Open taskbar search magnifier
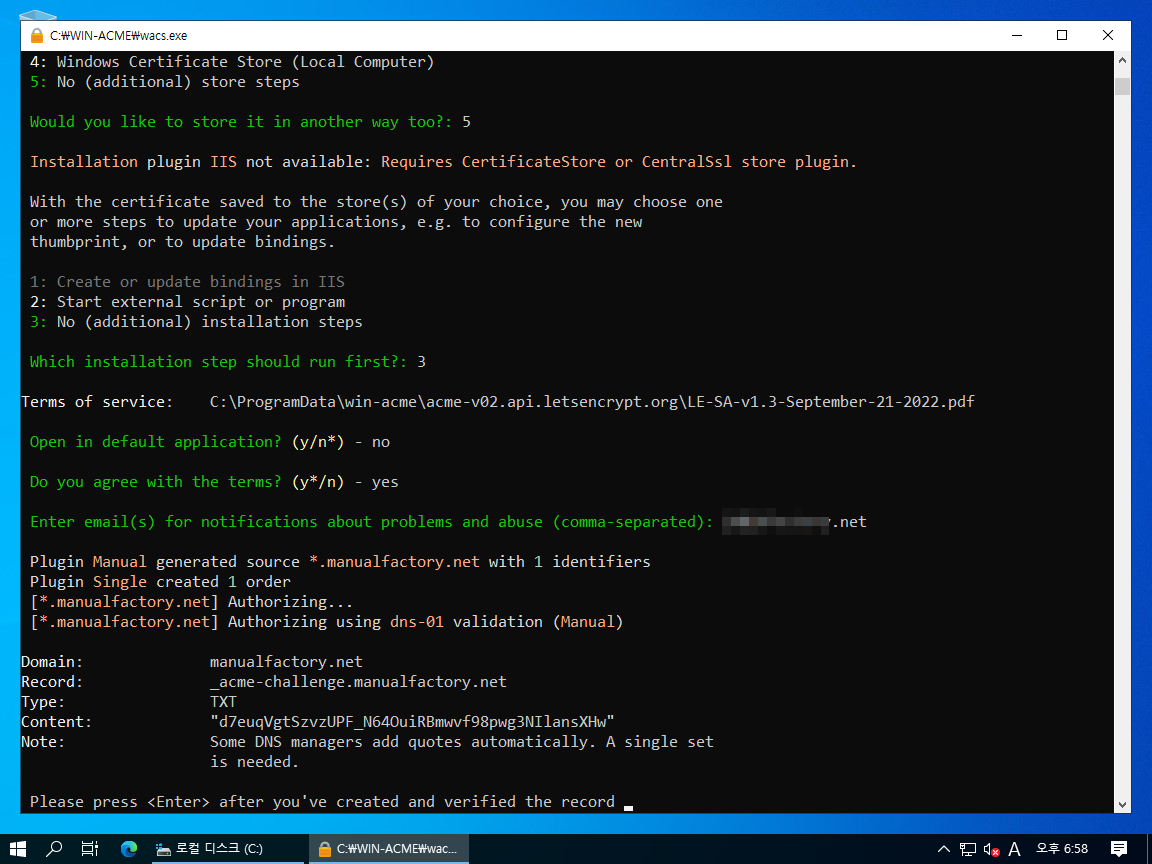The image size is (1152, 864). tap(54, 849)
